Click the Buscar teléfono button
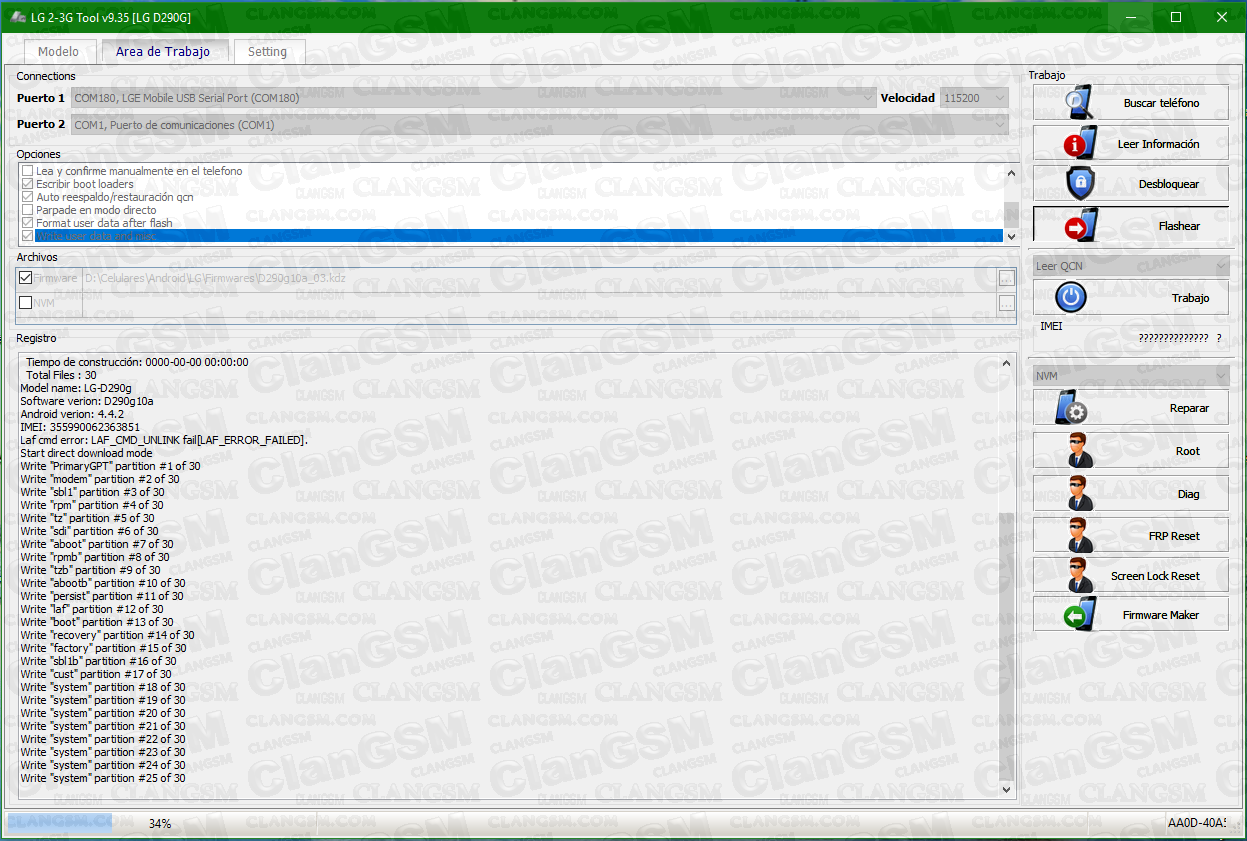The height and width of the screenshot is (841, 1247). [1130, 103]
